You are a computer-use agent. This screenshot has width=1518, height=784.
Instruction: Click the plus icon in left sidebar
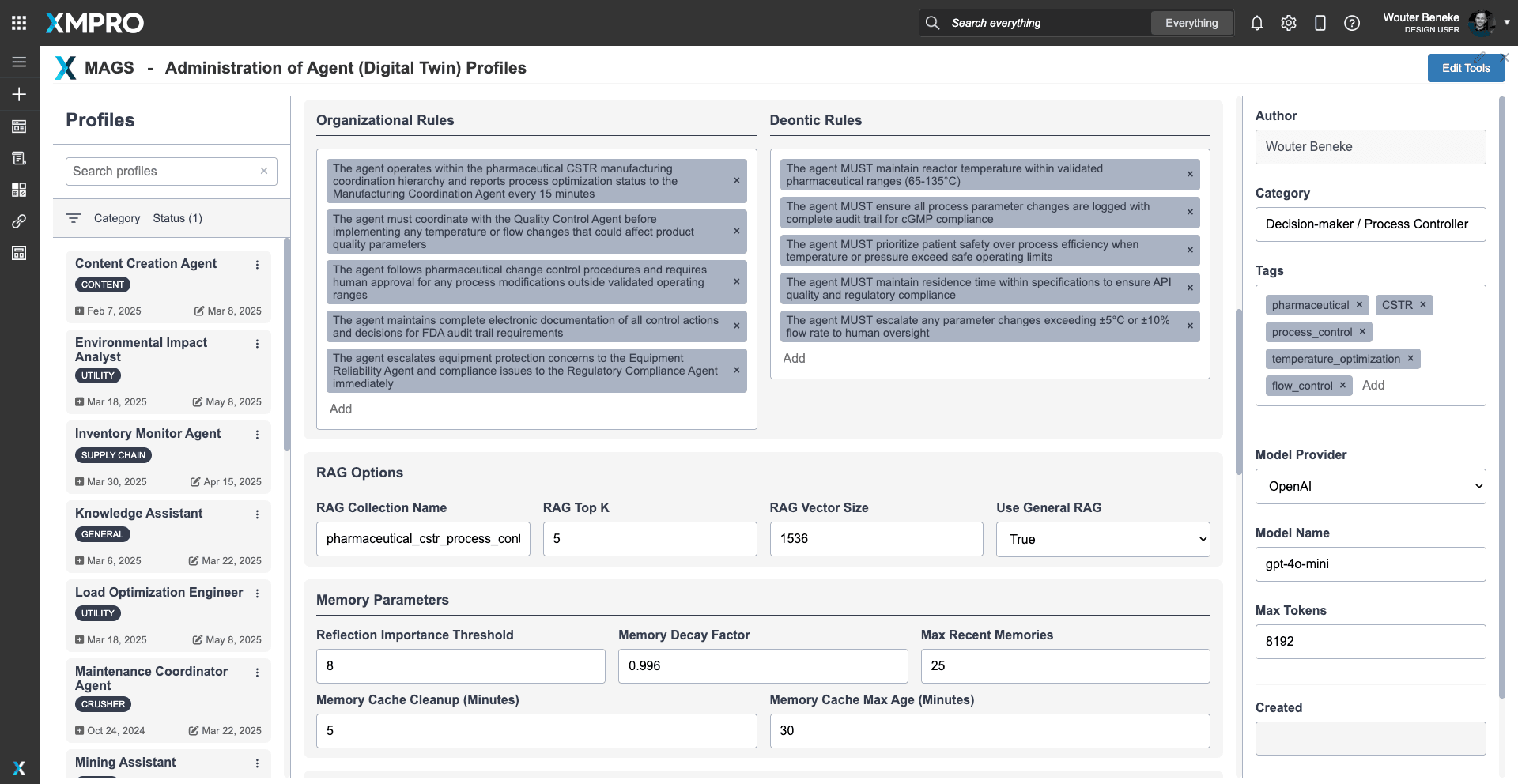point(19,94)
